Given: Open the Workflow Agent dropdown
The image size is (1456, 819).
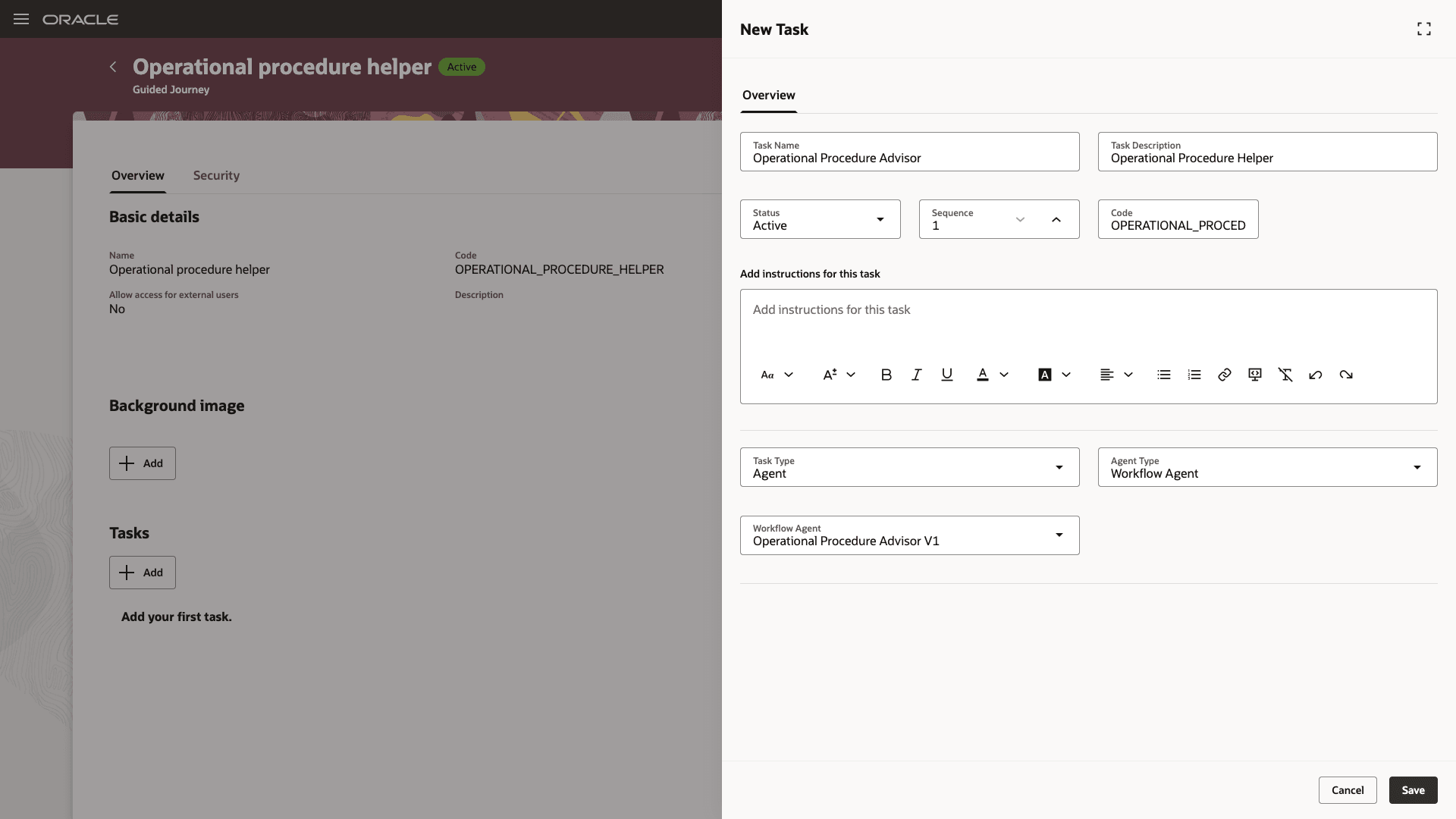Looking at the screenshot, I should pyautogui.click(x=1059, y=535).
